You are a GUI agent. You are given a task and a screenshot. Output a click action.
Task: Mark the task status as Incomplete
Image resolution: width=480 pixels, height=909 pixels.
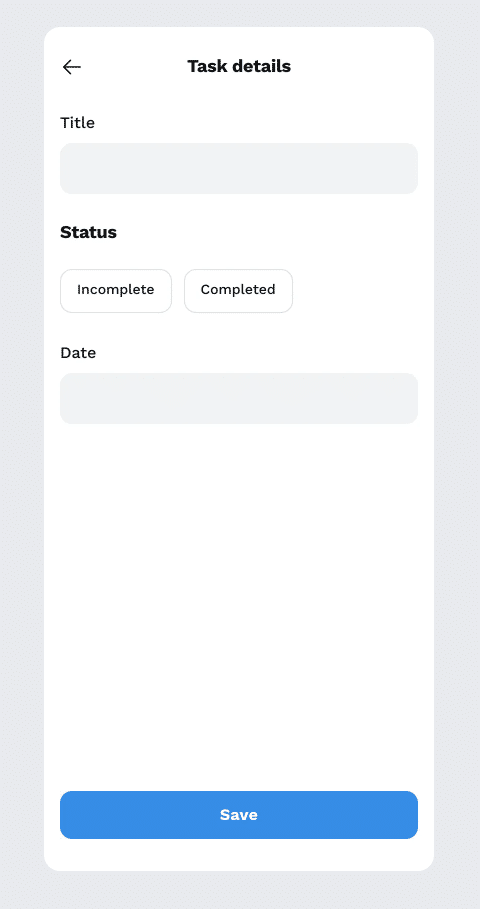tap(116, 291)
